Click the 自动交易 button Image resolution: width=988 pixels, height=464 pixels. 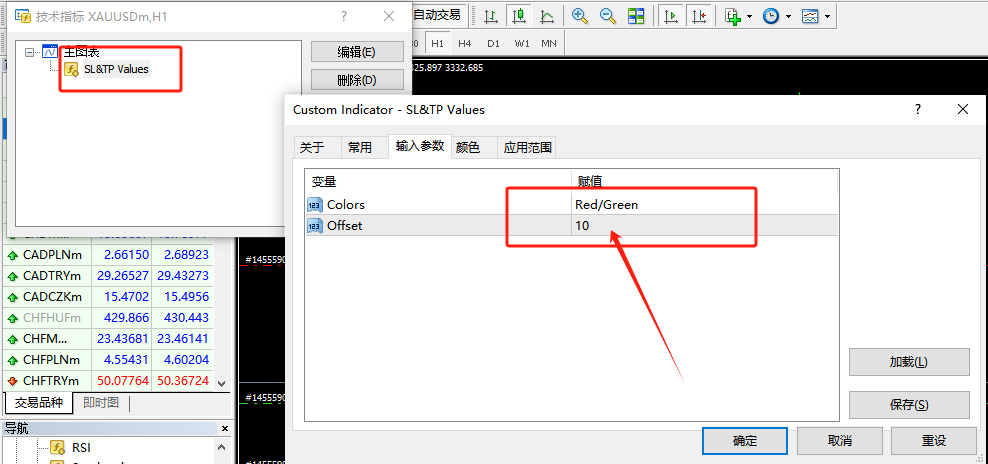click(437, 15)
